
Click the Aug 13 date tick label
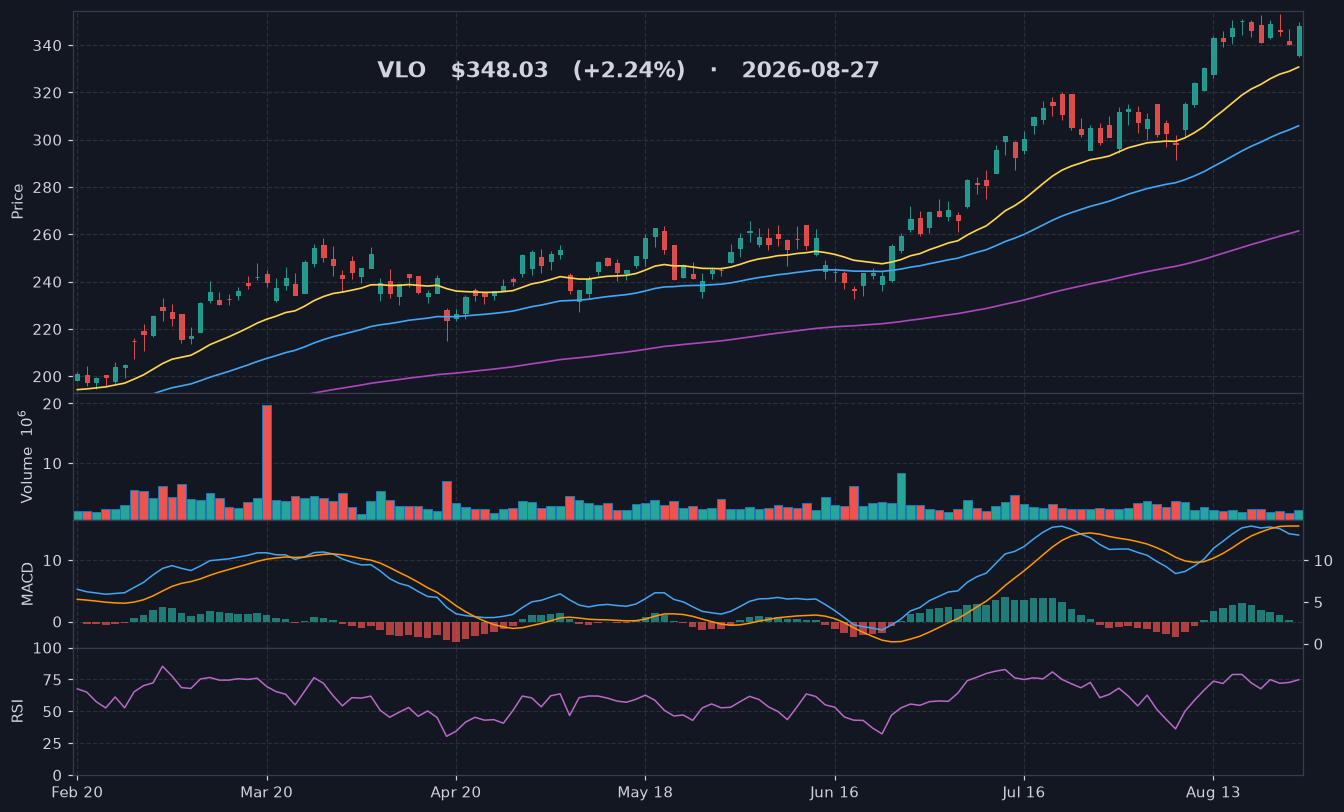[1212, 792]
